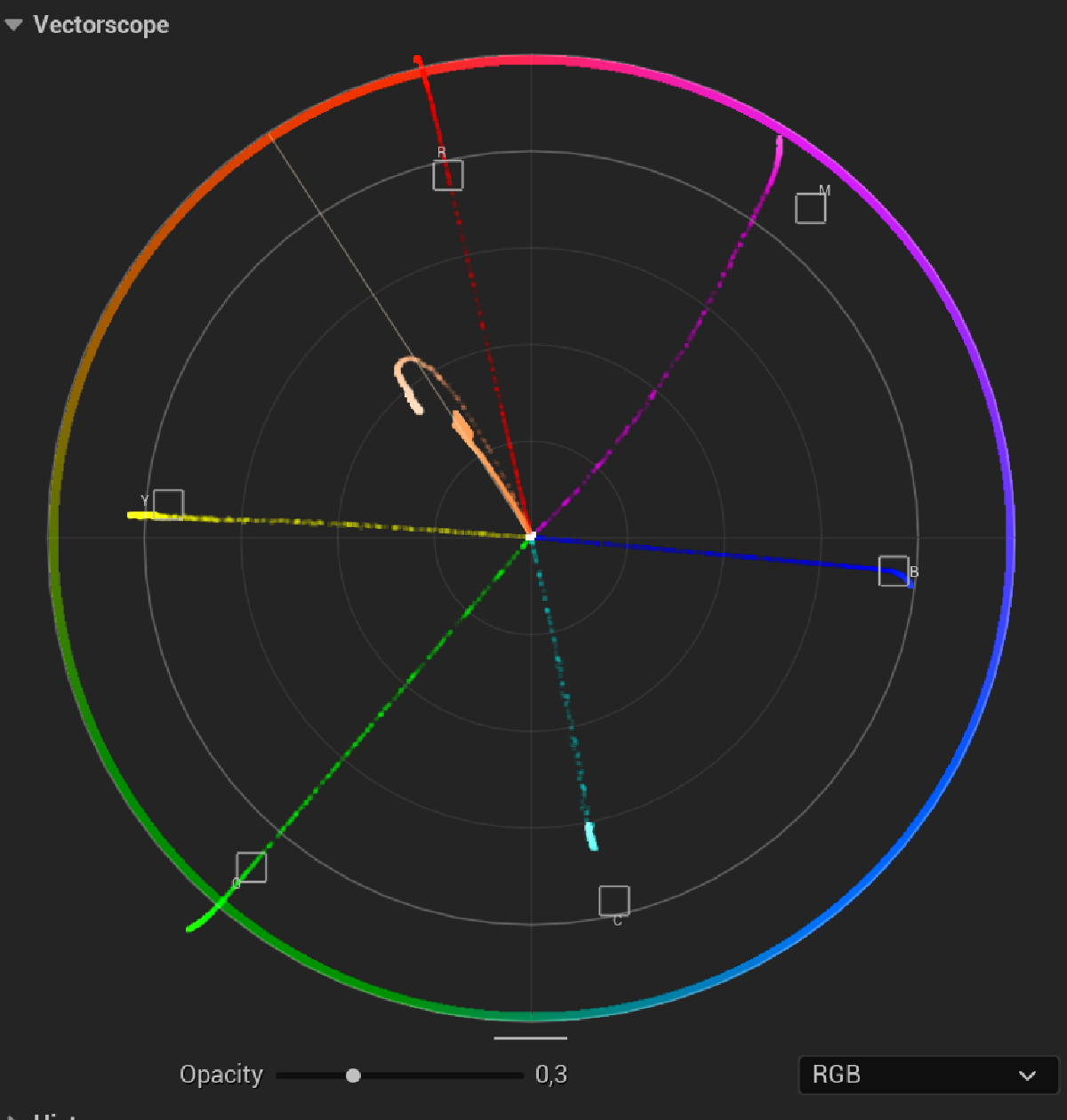
Task: Click the red trace tip on the color ring
Action: coord(418,60)
